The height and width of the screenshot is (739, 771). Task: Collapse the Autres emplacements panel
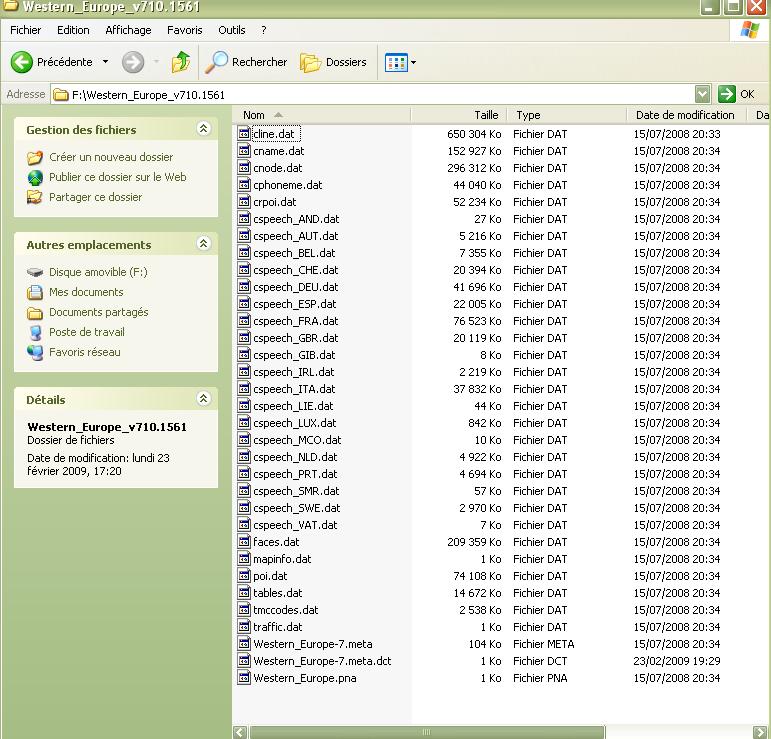pos(204,244)
